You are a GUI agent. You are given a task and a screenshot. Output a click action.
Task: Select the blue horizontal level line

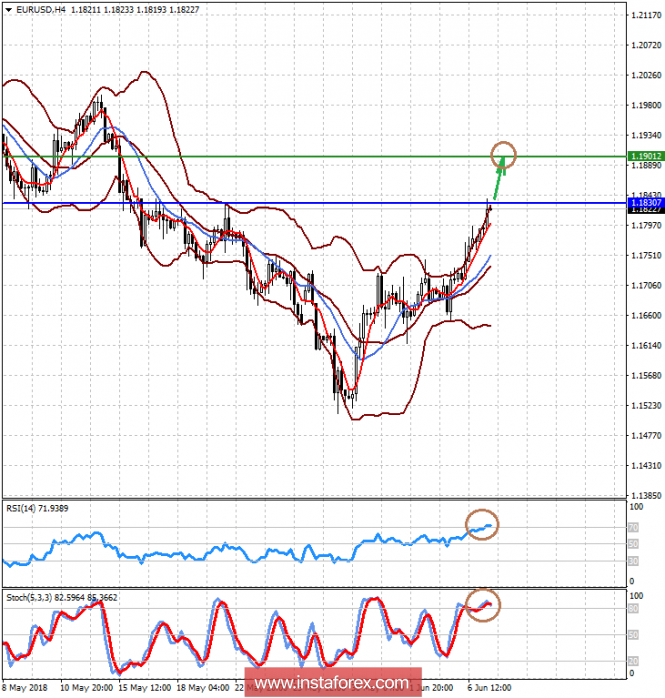click(x=300, y=203)
